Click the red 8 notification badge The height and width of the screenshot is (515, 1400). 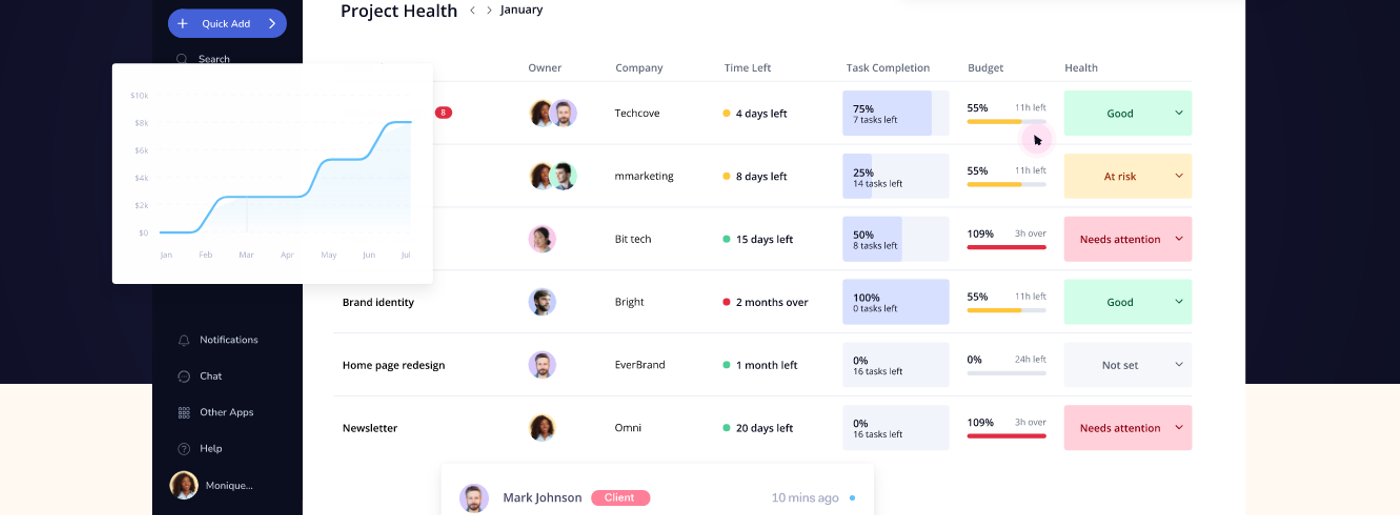click(443, 113)
